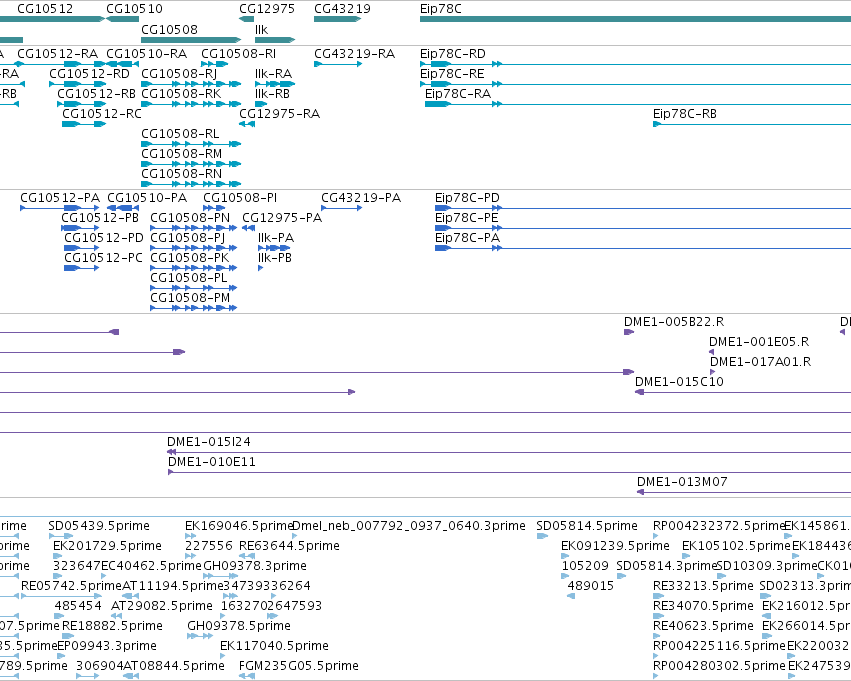Select protein label CG10512-PD
The image size is (851, 681).
coord(104,238)
